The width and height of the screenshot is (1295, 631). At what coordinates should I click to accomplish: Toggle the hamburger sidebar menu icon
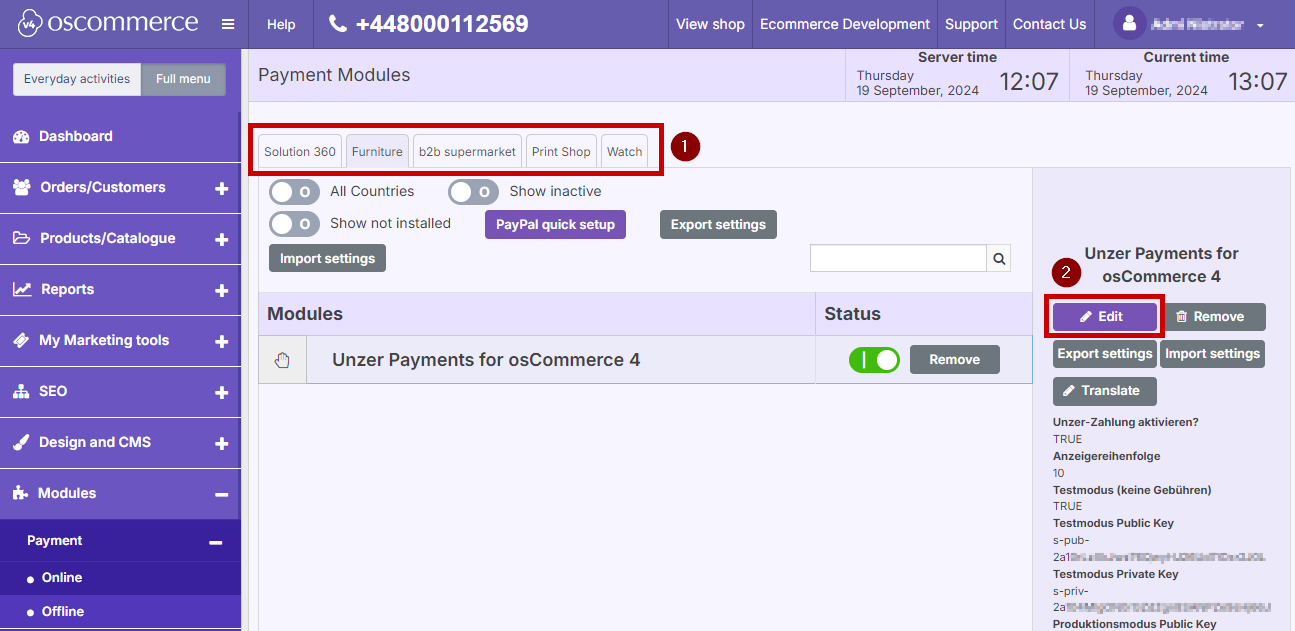(228, 24)
